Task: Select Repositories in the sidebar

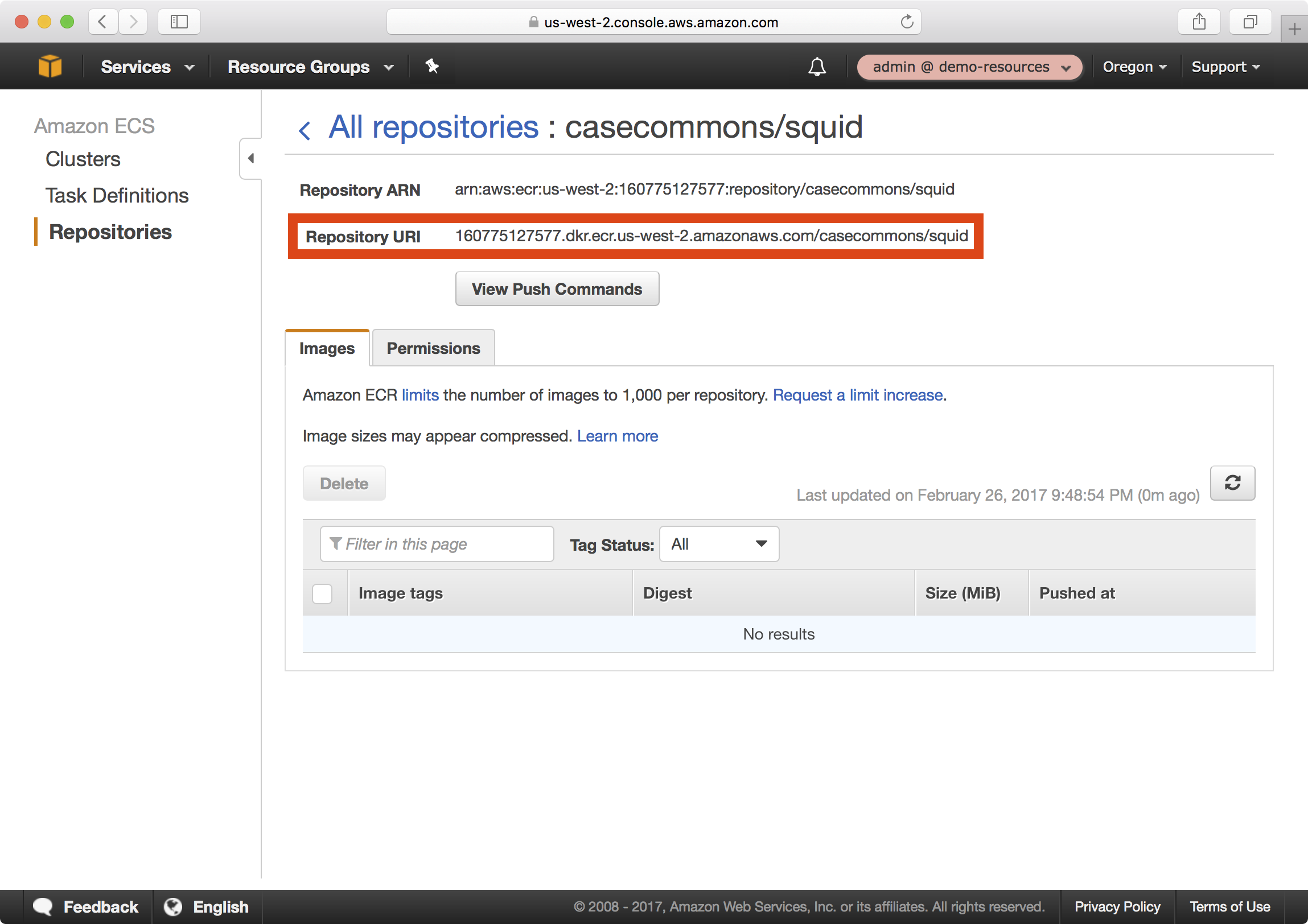Action: point(110,232)
